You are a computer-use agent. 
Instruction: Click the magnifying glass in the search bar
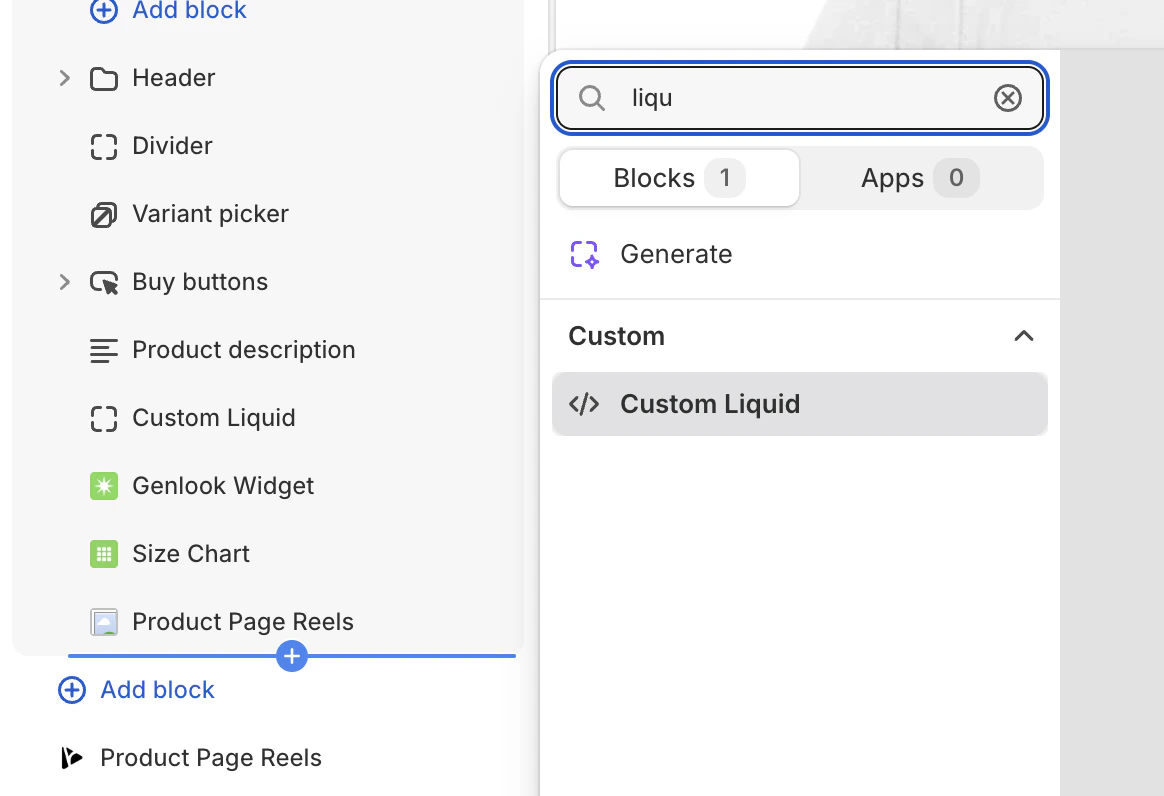[591, 98]
